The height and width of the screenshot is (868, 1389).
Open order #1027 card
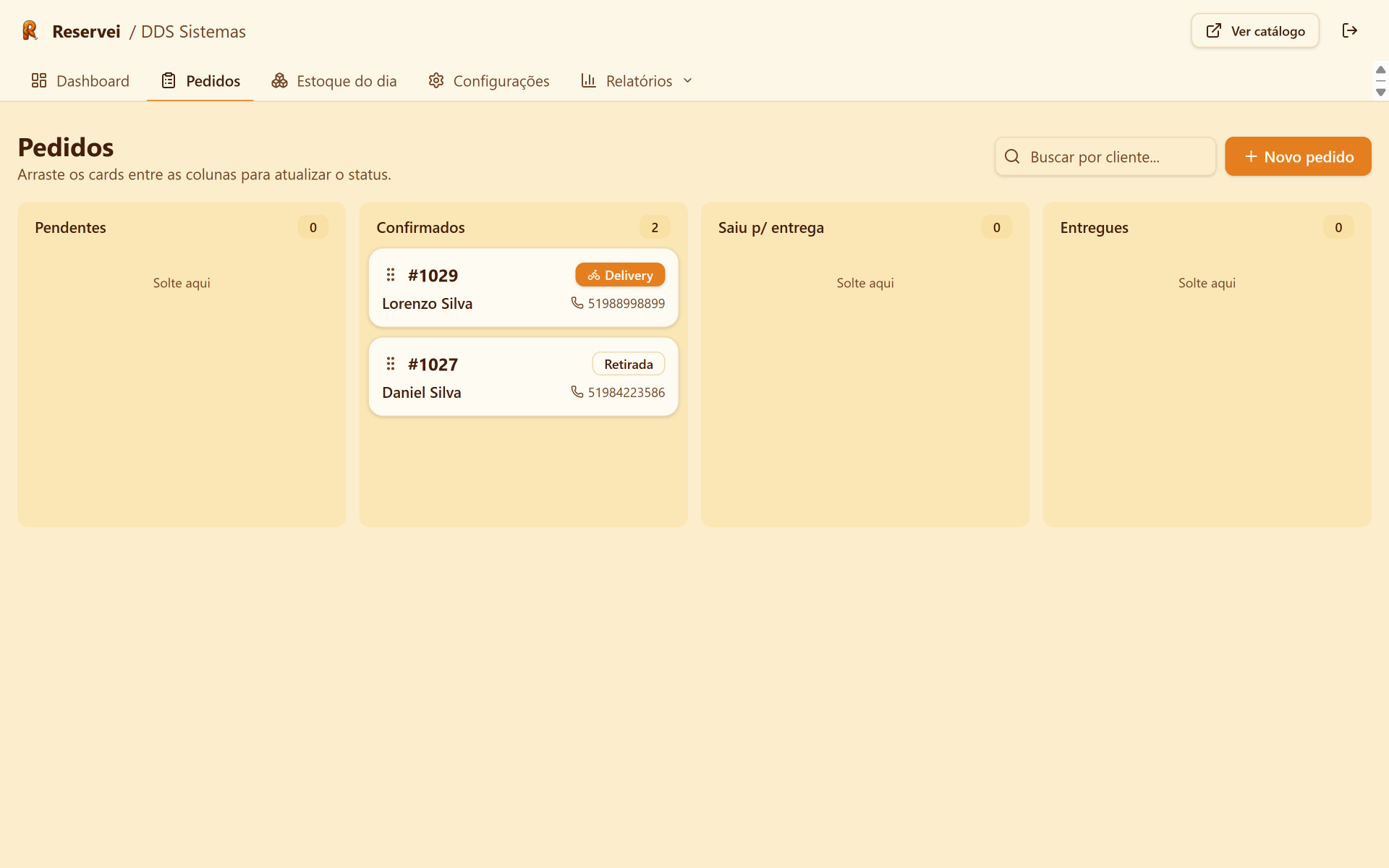pos(524,377)
